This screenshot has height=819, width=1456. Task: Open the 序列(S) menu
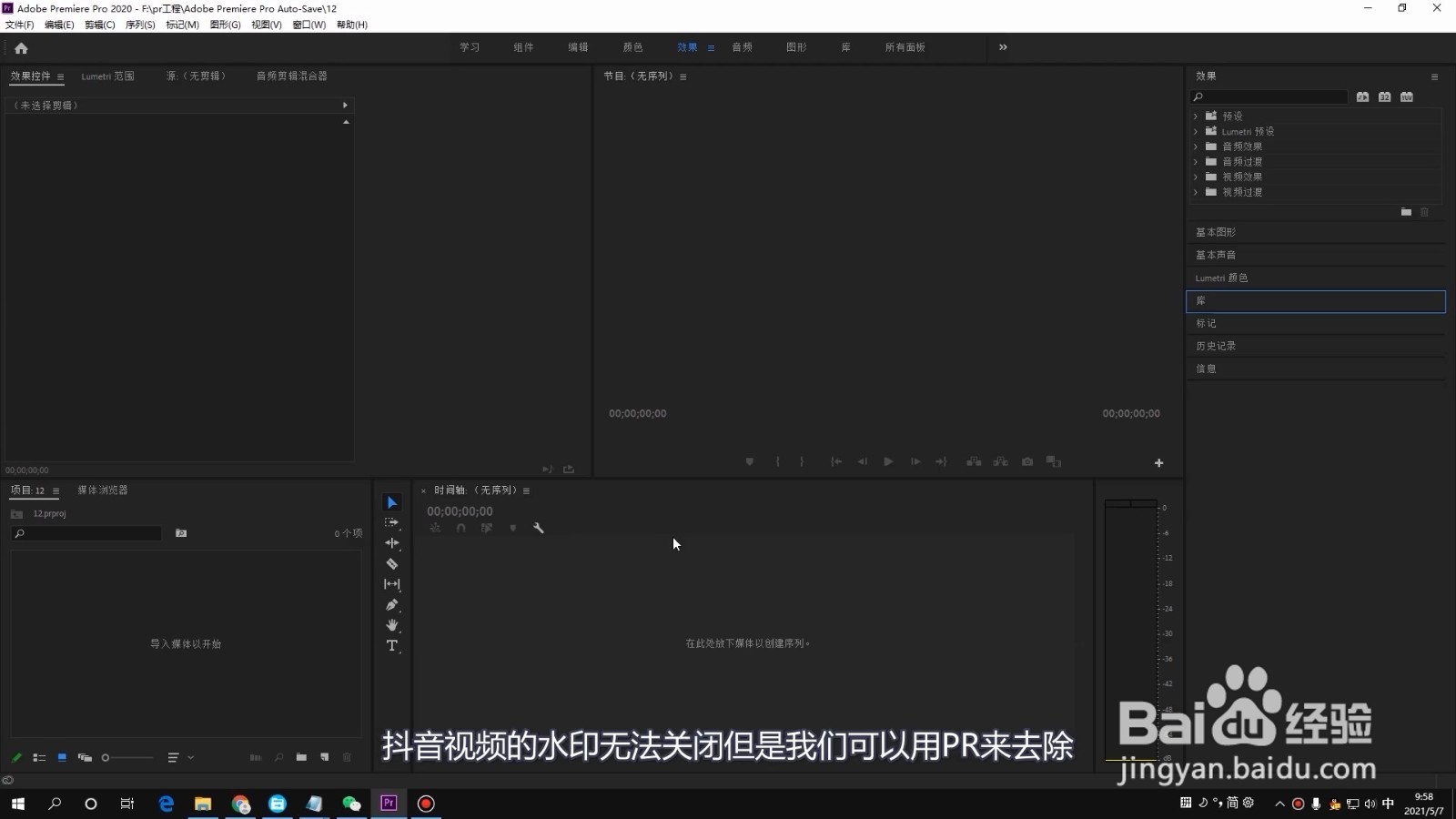coord(140,25)
